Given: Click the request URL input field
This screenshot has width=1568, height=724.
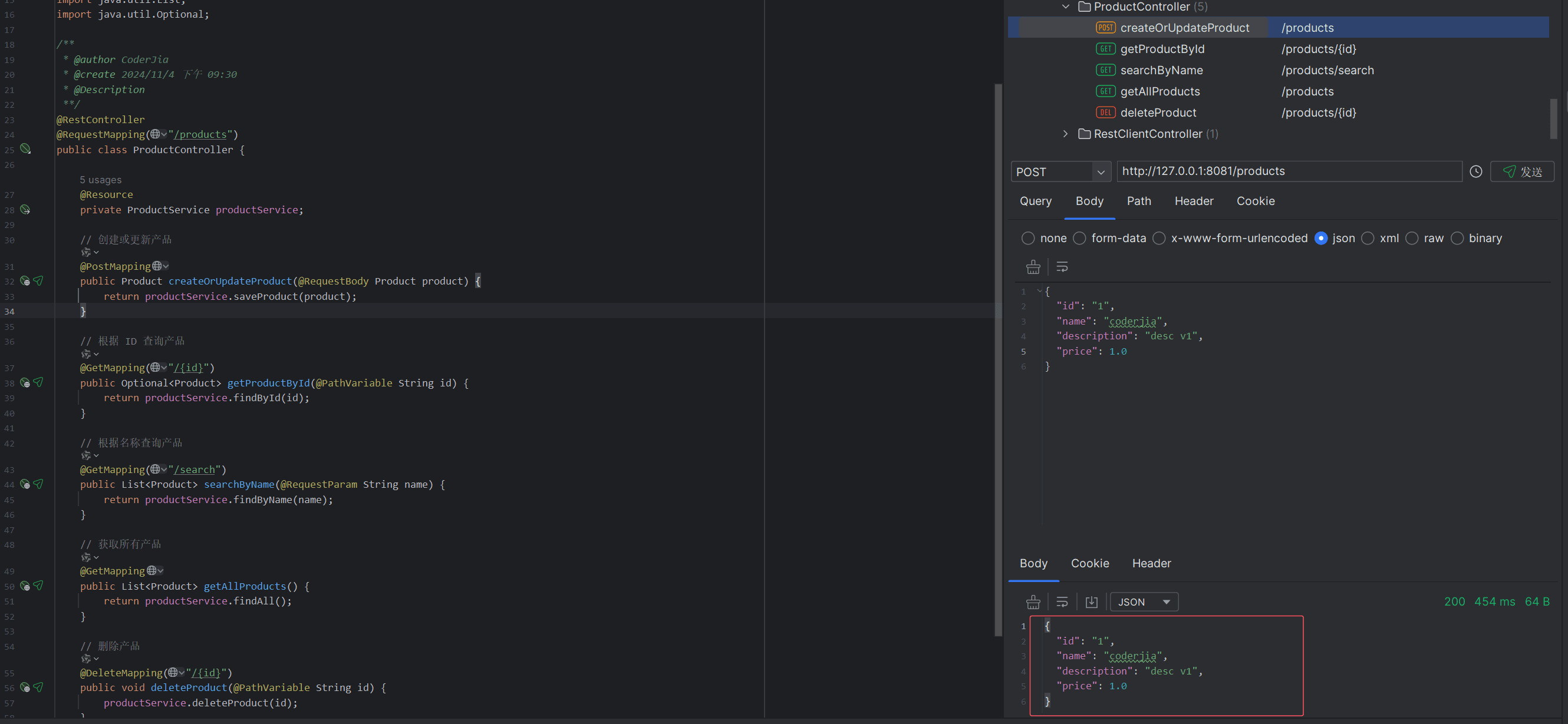Looking at the screenshot, I should tap(1288, 171).
